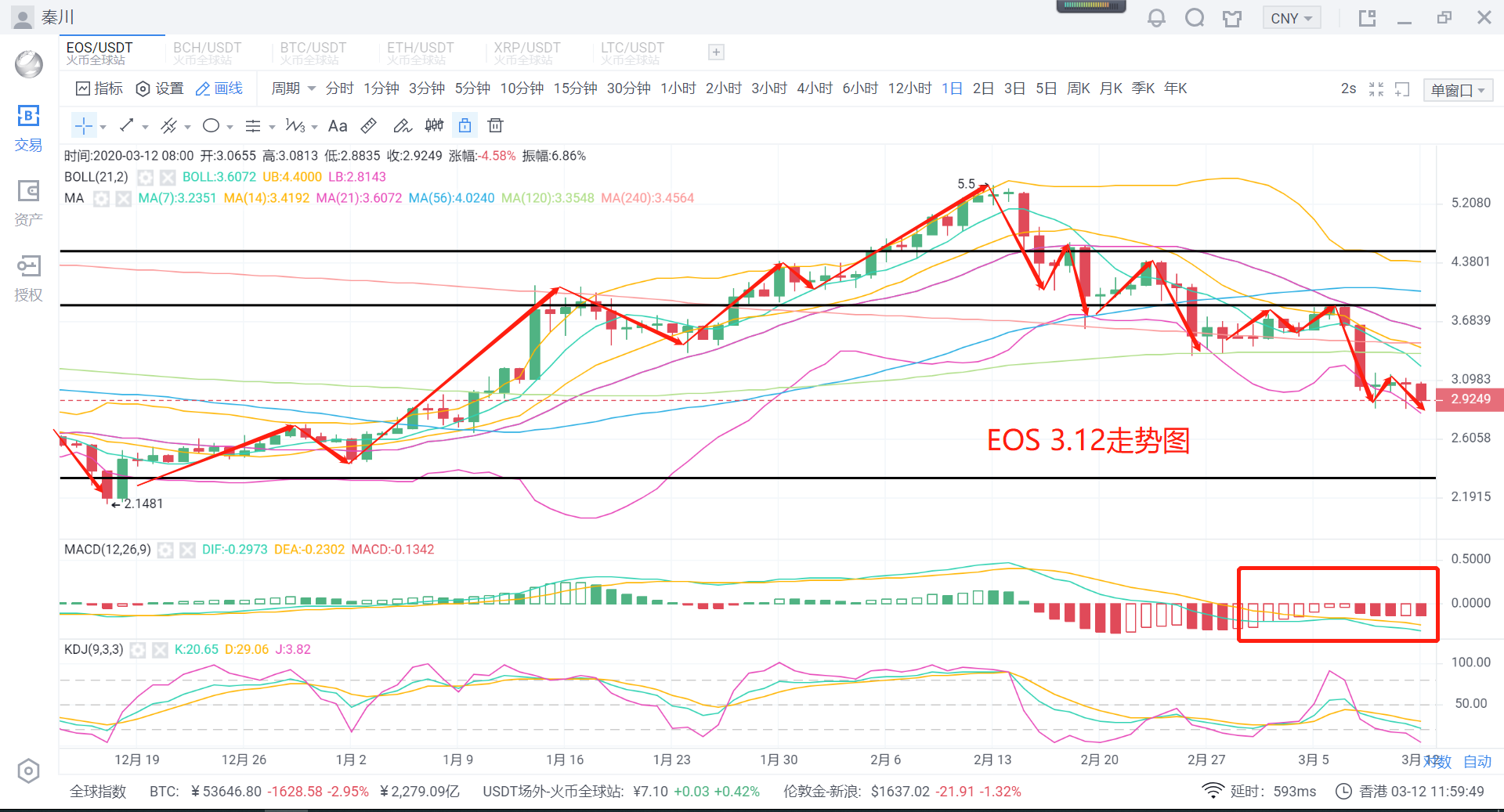Click the pop-out window icon

click(1367, 18)
